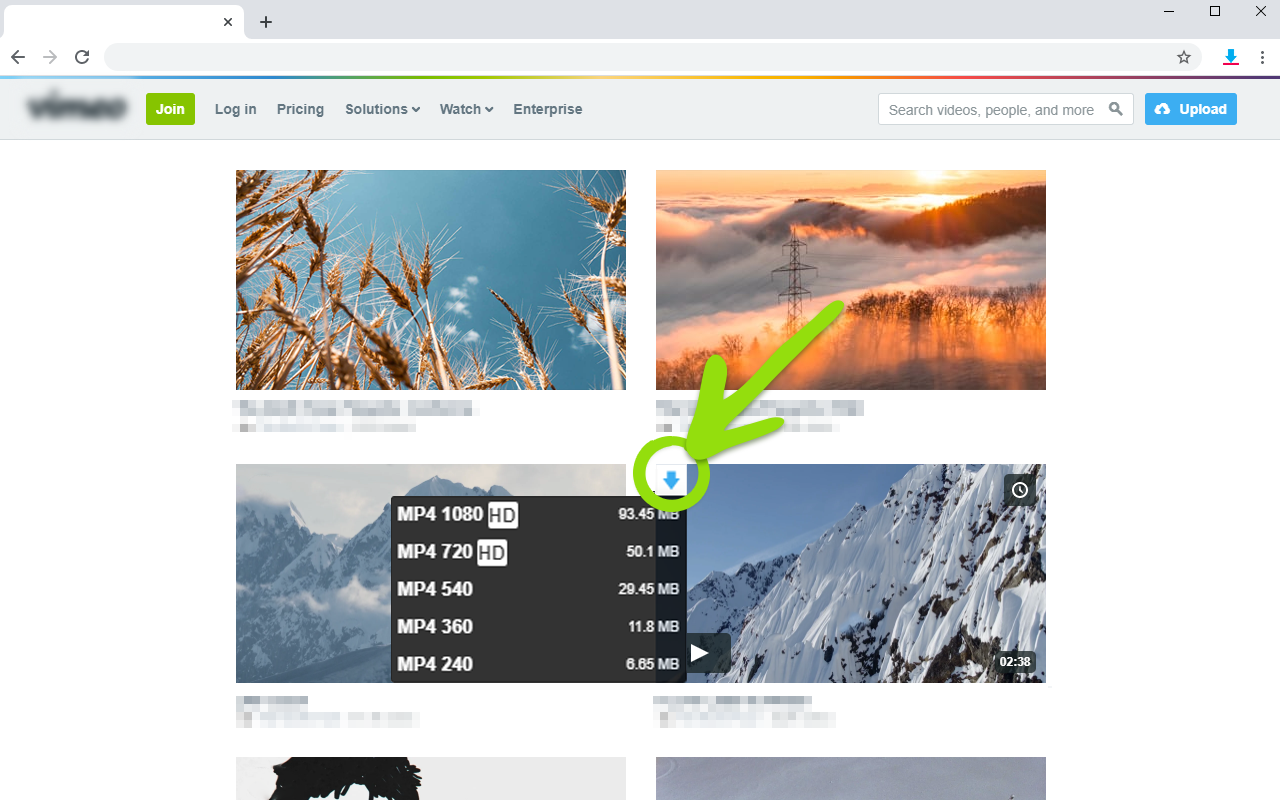
Task: Reload the page
Action: click(82, 57)
